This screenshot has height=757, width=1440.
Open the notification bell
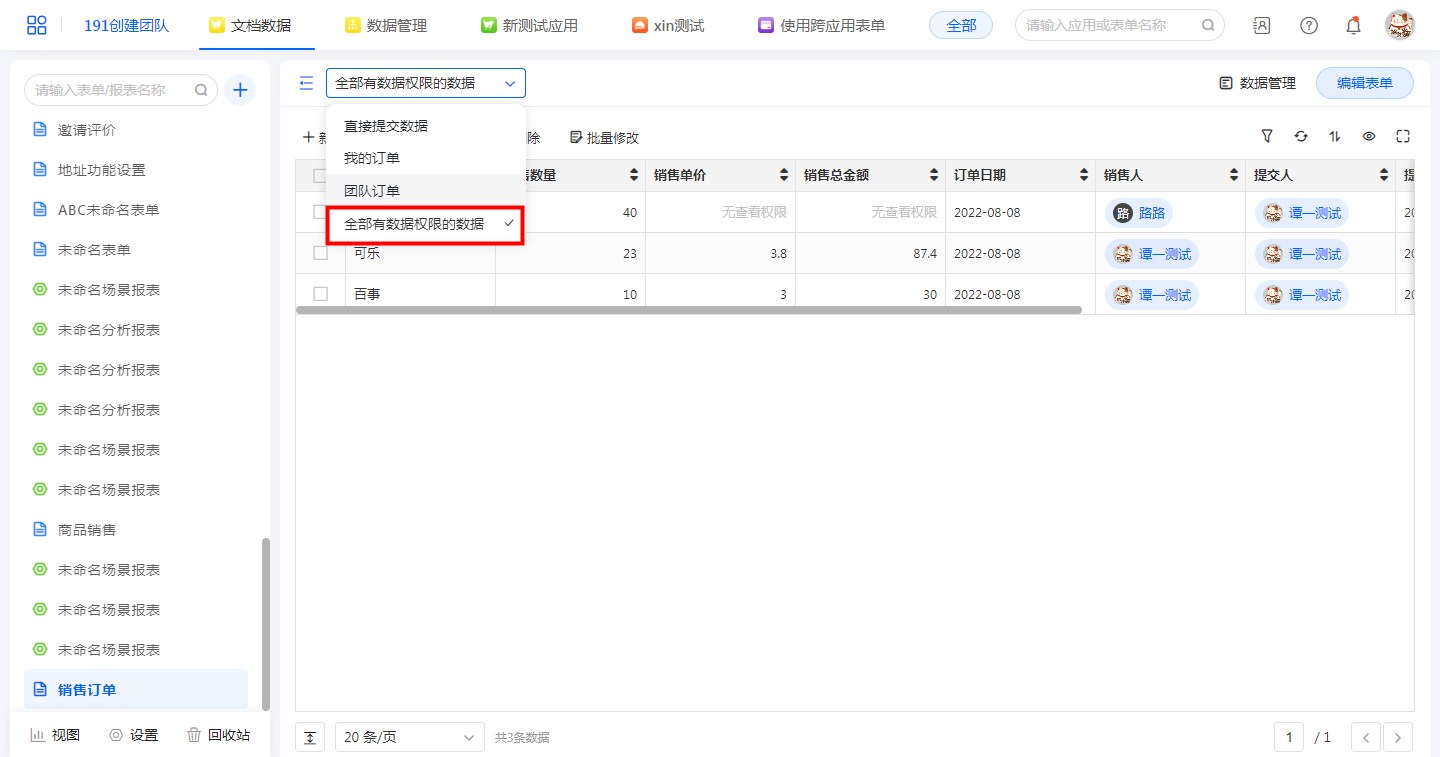click(x=1353, y=26)
